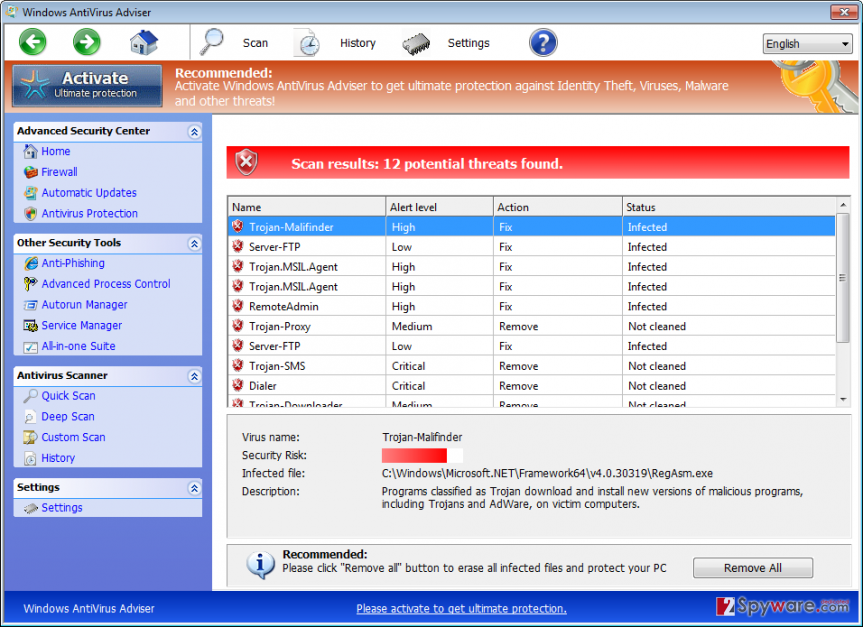Click the threat list scroll up arrow
The height and width of the screenshot is (627, 863).
(x=843, y=205)
